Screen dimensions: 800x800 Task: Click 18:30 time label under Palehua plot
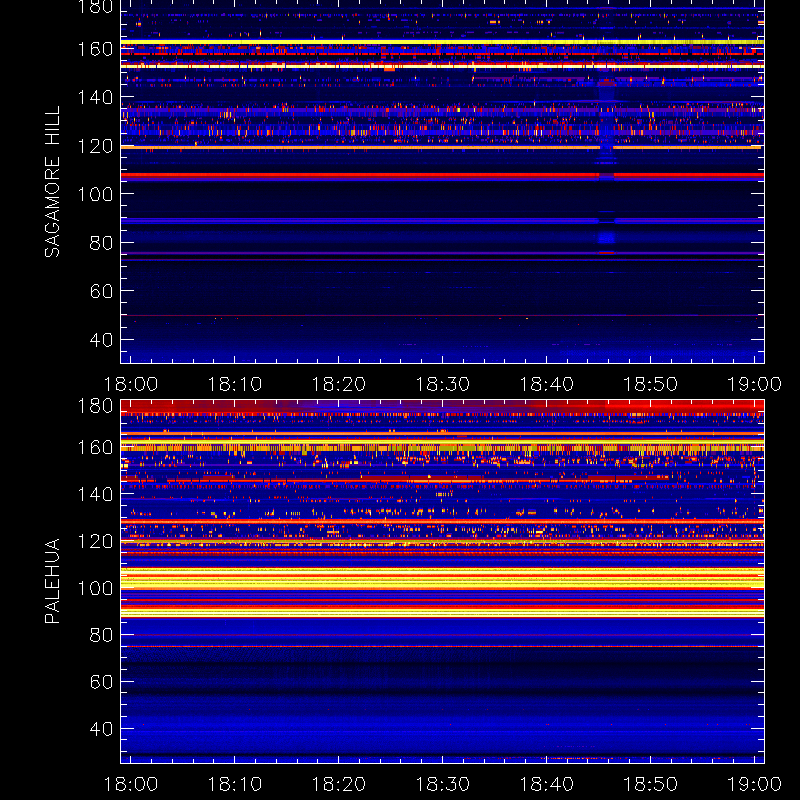[x=443, y=784]
